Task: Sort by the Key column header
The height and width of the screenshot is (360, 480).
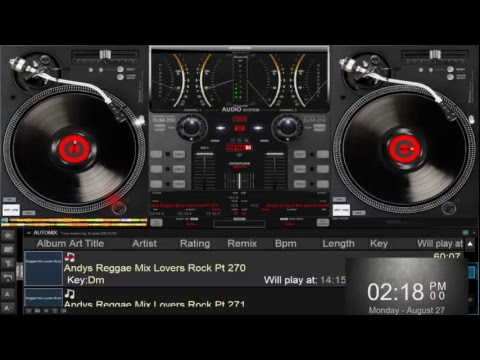Action: pos(379,243)
